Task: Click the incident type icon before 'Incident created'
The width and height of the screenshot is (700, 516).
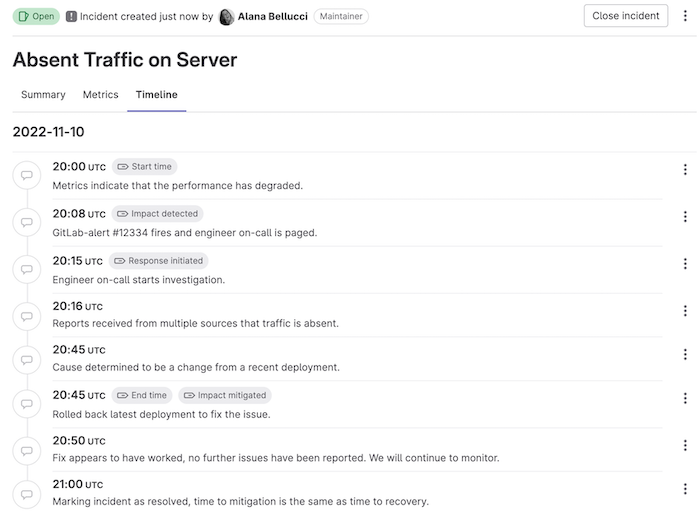Action: tap(71, 17)
